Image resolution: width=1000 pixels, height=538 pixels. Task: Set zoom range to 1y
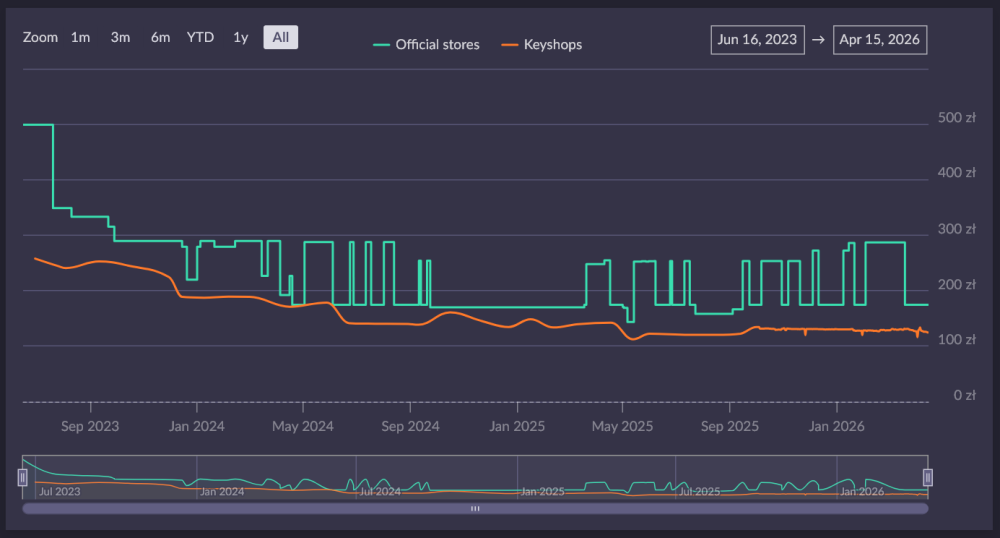click(240, 37)
